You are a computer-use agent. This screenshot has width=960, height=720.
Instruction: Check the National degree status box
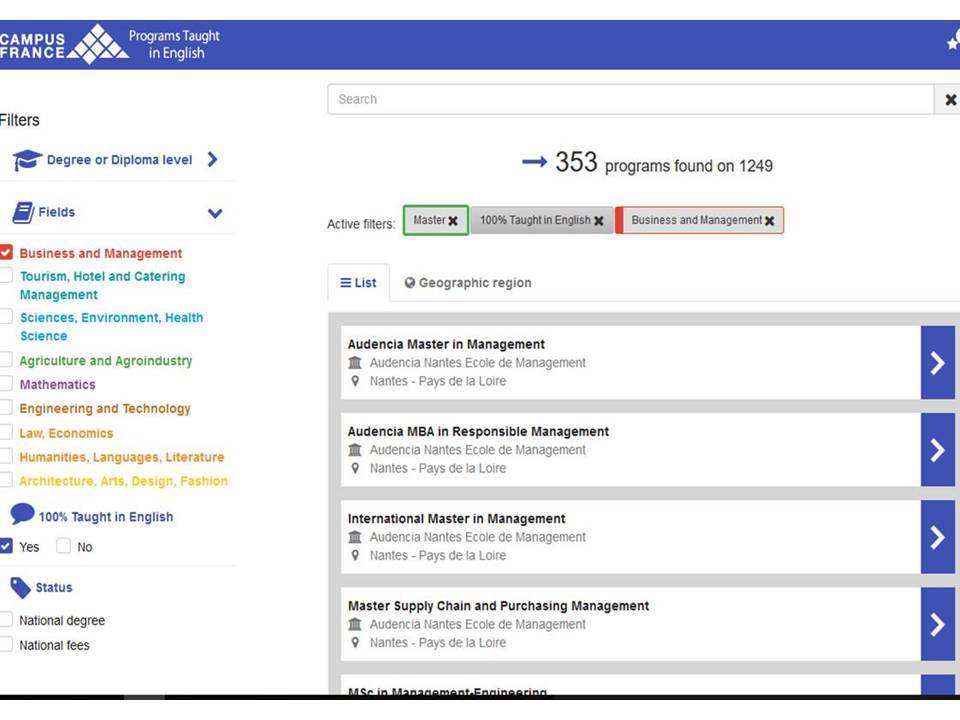[6, 620]
